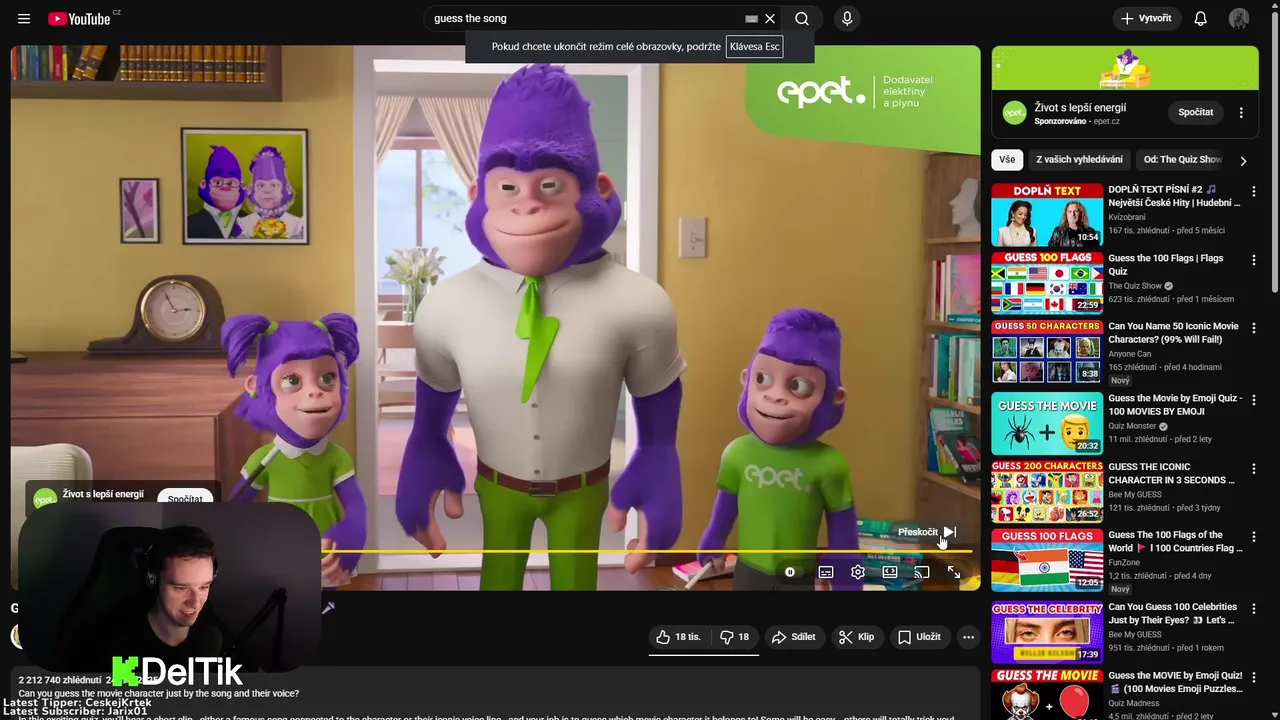Visit Anyone Can channel
Image resolution: width=1280 pixels, height=720 pixels.
[x=1130, y=354]
